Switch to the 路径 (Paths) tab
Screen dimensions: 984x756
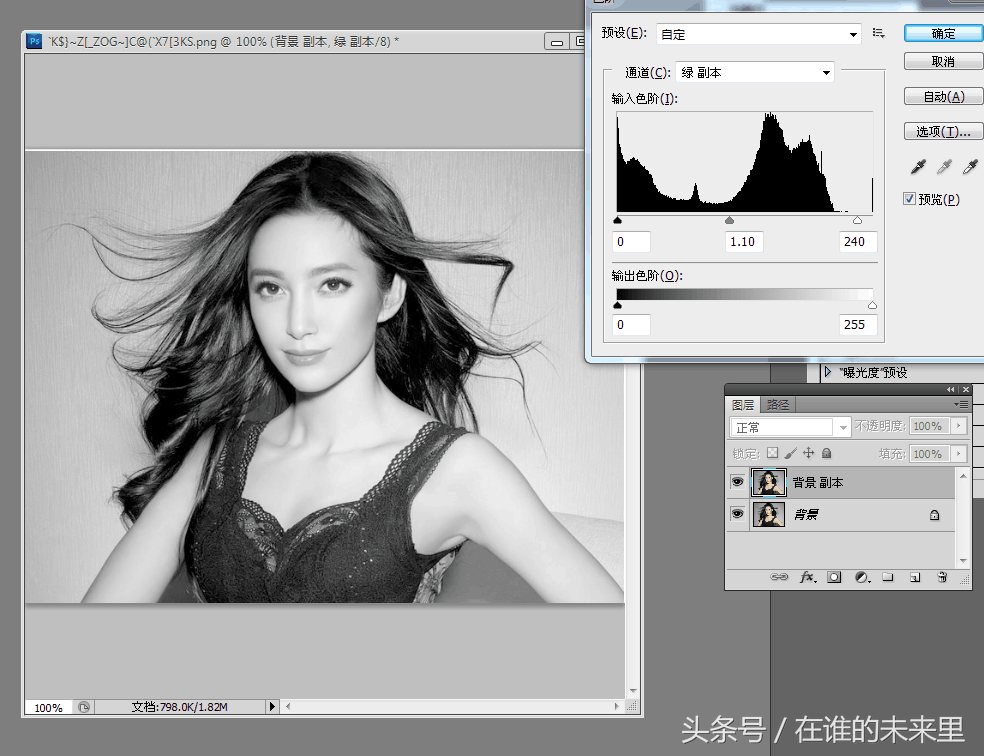pyautogui.click(x=777, y=405)
